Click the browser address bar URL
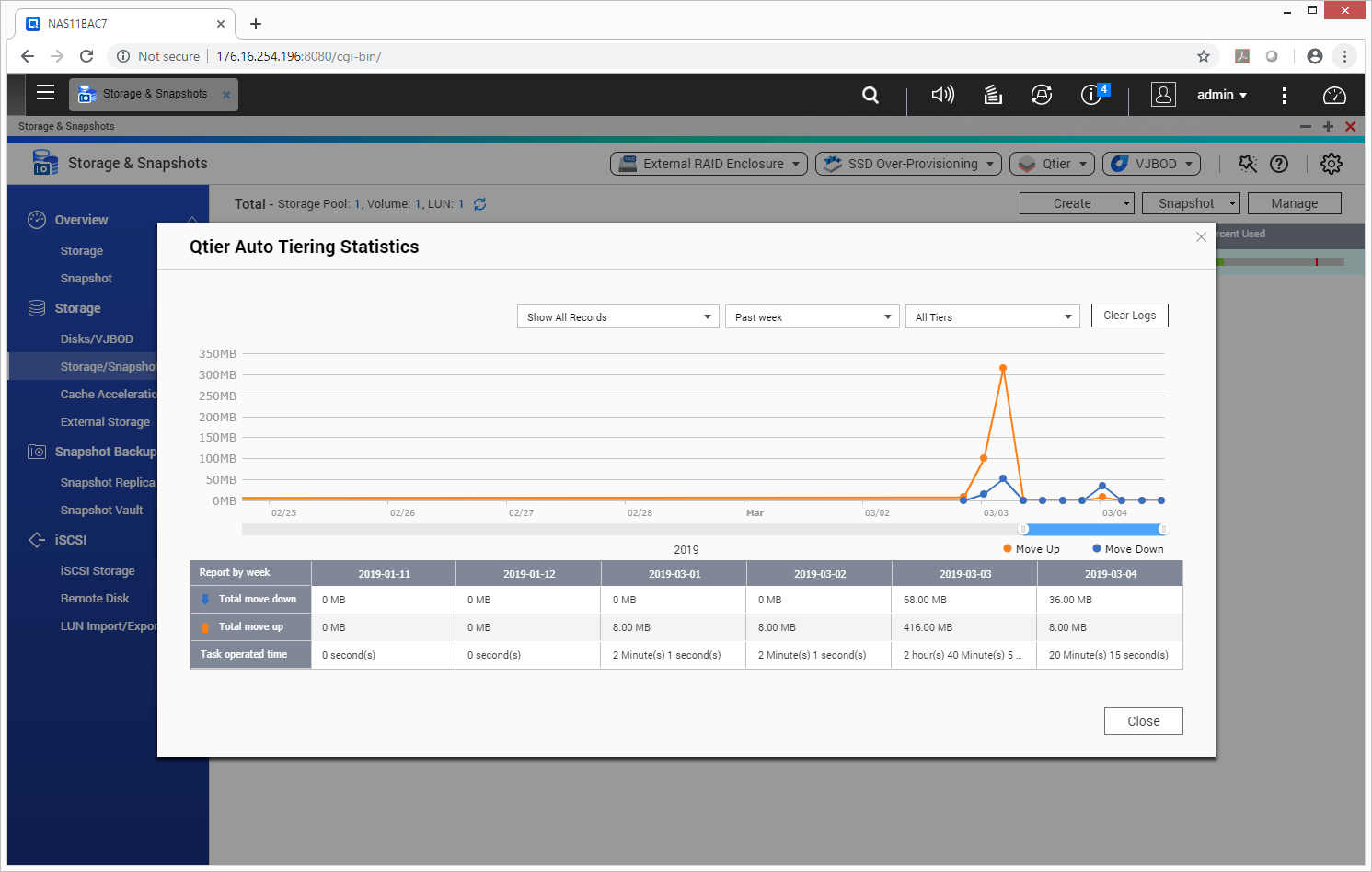The height and width of the screenshot is (872, 1372). point(298,56)
